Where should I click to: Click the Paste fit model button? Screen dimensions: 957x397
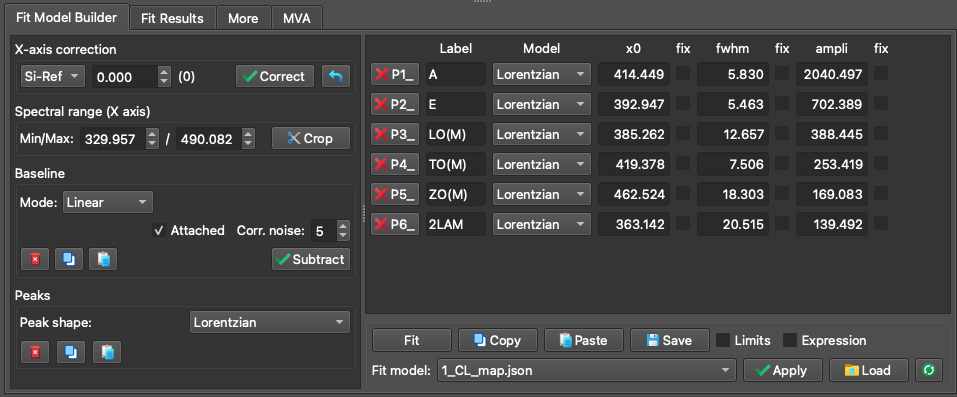coord(583,340)
